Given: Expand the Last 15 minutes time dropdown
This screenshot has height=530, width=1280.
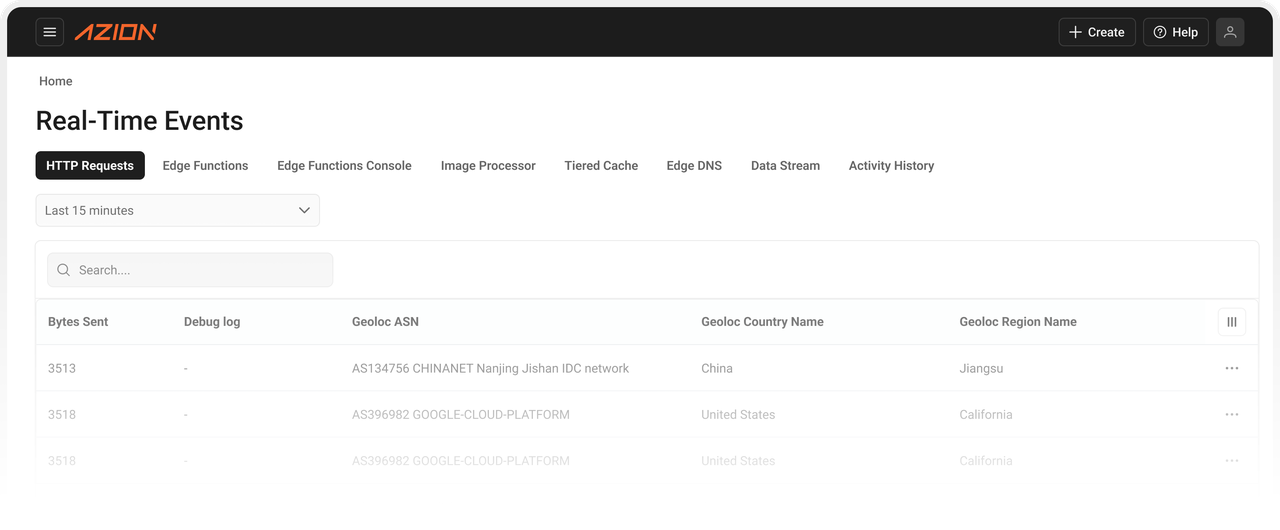Looking at the screenshot, I should pyautogui.click(x=177, y=210).
